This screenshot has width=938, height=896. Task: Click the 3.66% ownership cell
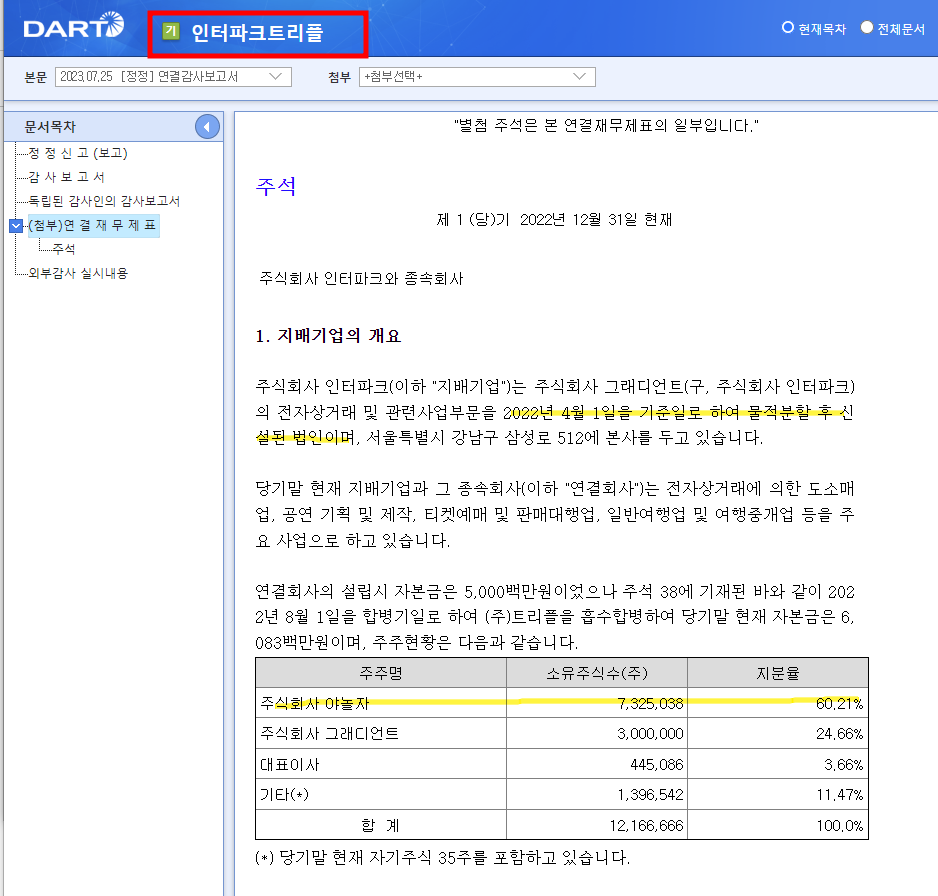click(x=778, y=764)
